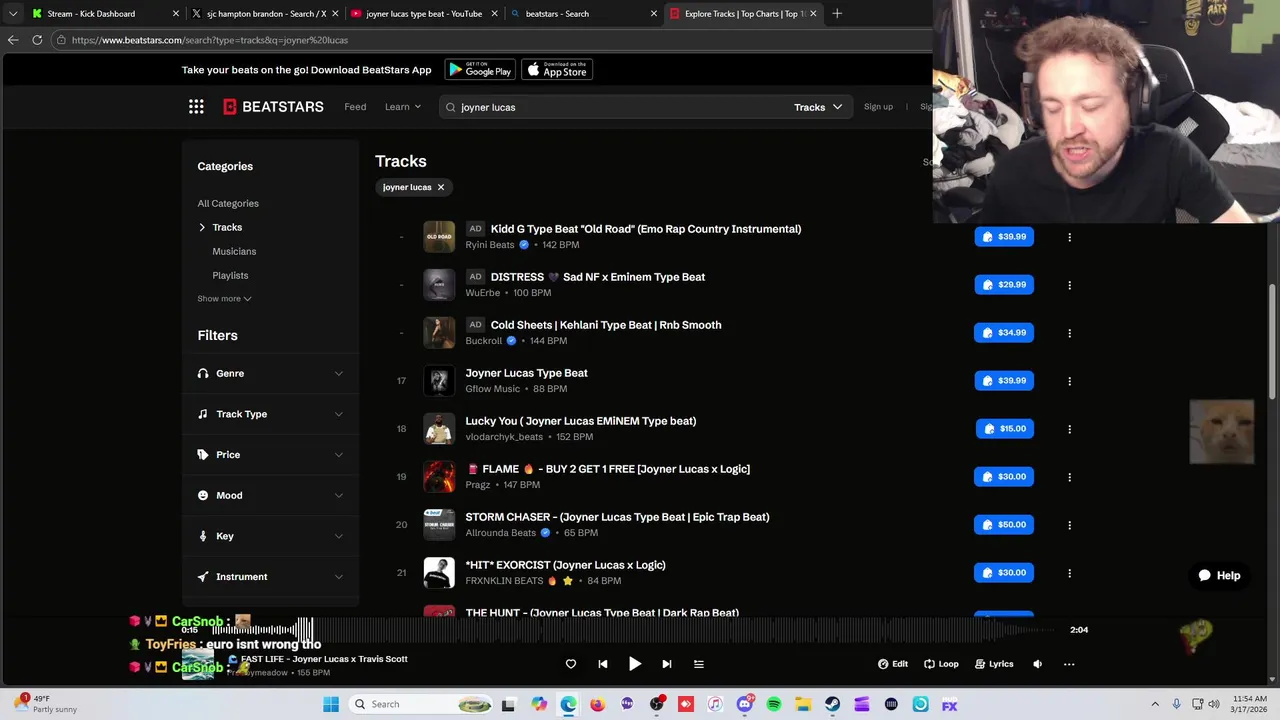Open more options for Kidd G Type Beat
Viewport: 1280px width, 720px height.
coord(1069,237)
